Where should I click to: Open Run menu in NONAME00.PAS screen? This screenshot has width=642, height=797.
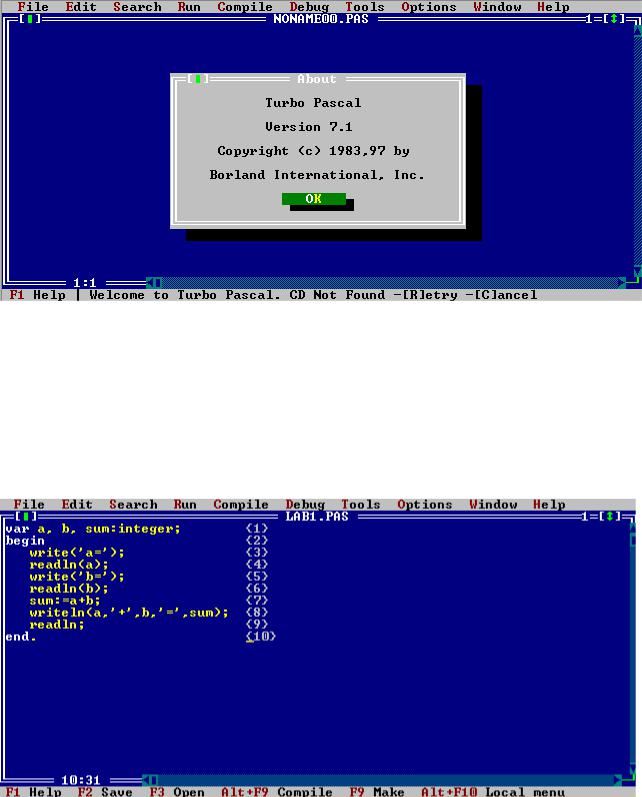click(x=189, y=7)
